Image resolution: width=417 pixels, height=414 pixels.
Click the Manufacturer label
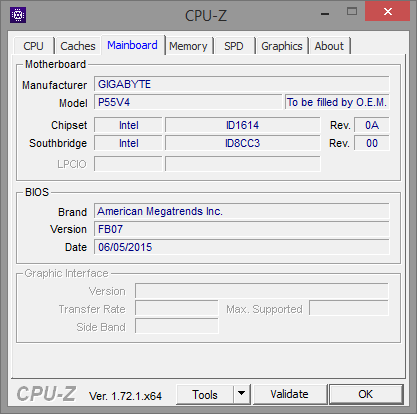click(x=55, y=85)
